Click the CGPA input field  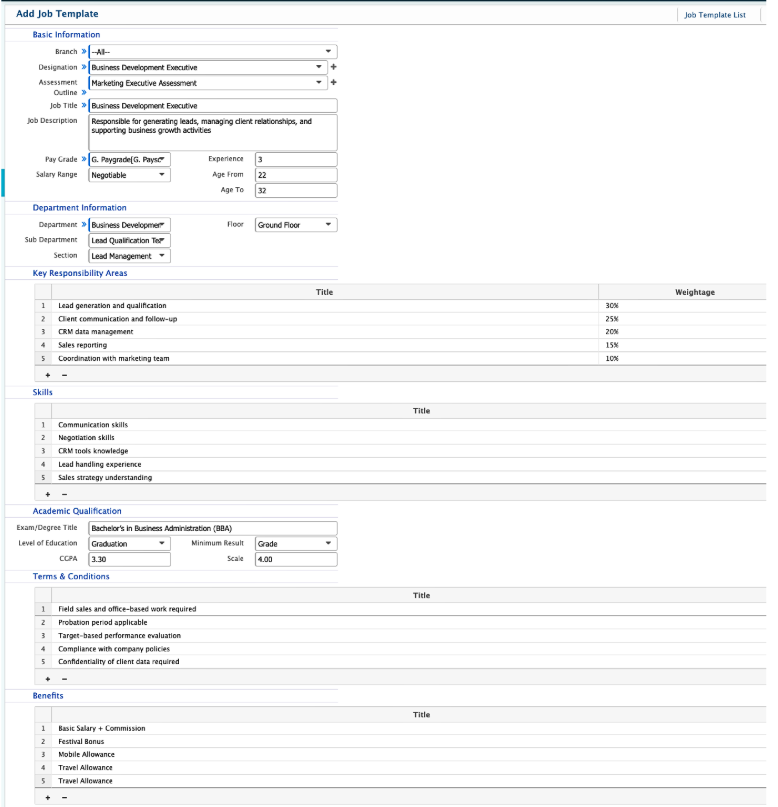click(x=129, y=560)
